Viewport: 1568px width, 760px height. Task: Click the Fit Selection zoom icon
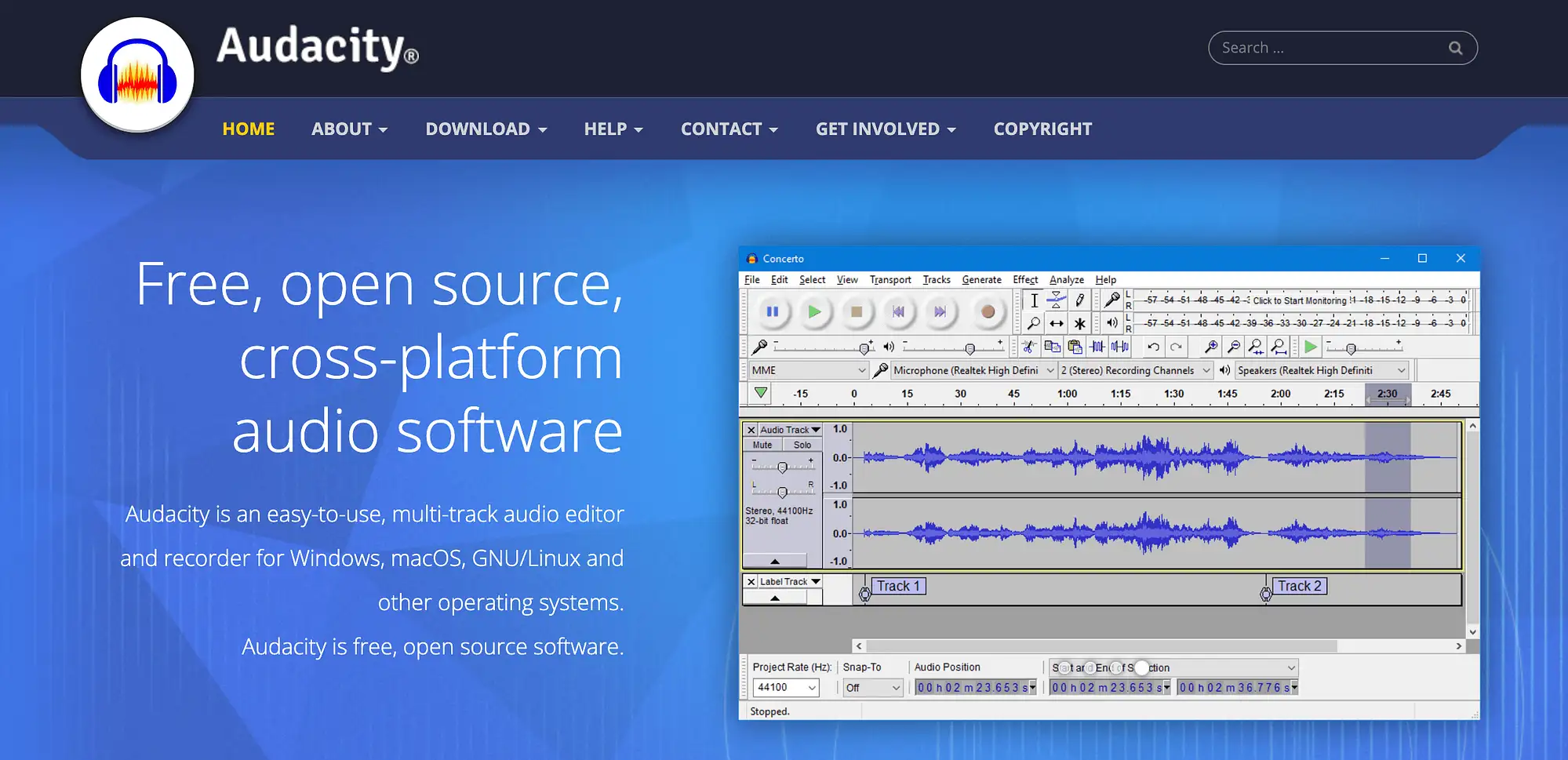point(1257,347)
